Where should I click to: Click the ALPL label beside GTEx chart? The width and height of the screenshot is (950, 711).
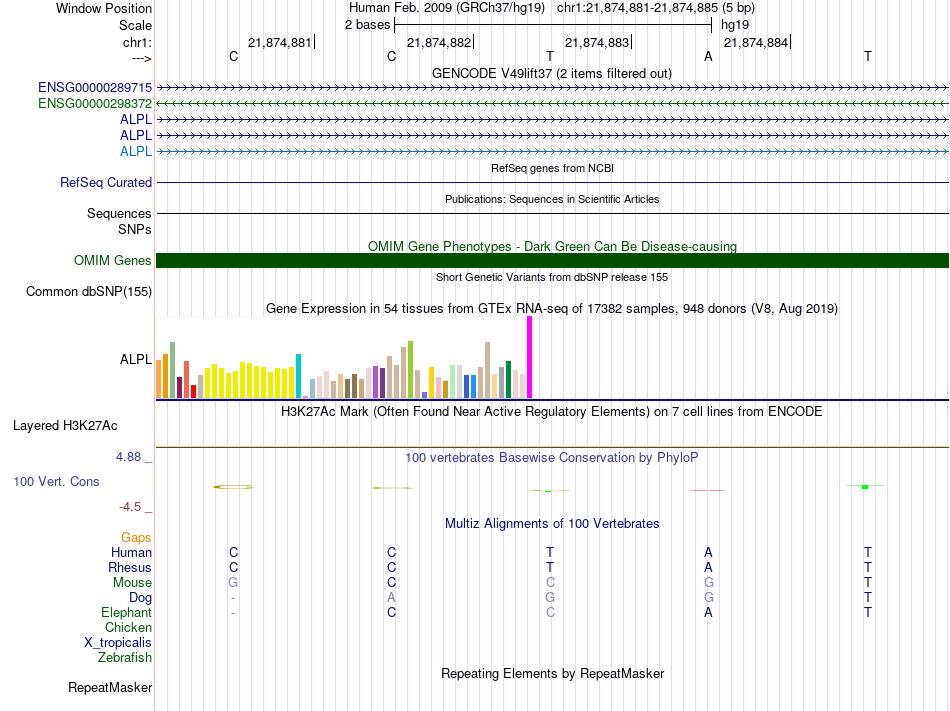[136, 360]
